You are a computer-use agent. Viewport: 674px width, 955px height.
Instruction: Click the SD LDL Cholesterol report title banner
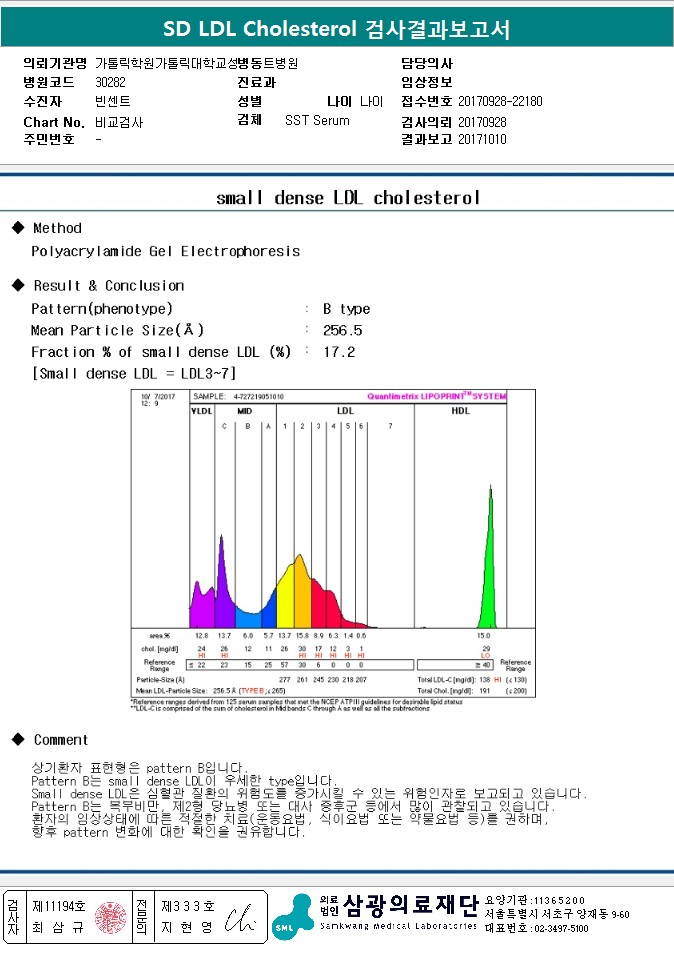point(337,28)
